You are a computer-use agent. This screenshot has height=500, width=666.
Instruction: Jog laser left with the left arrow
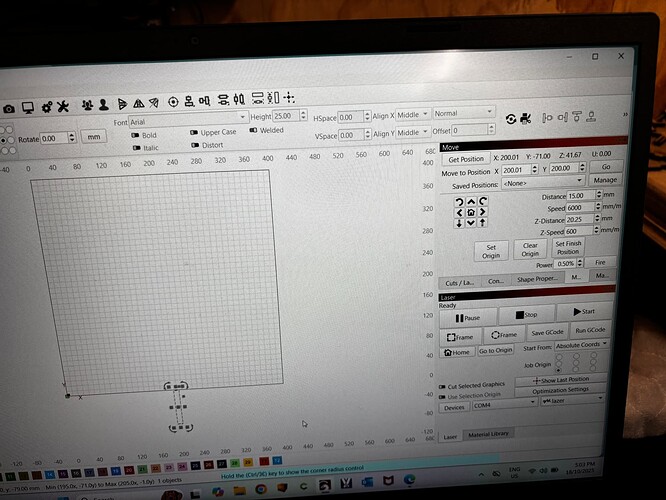tap(460, 212)
